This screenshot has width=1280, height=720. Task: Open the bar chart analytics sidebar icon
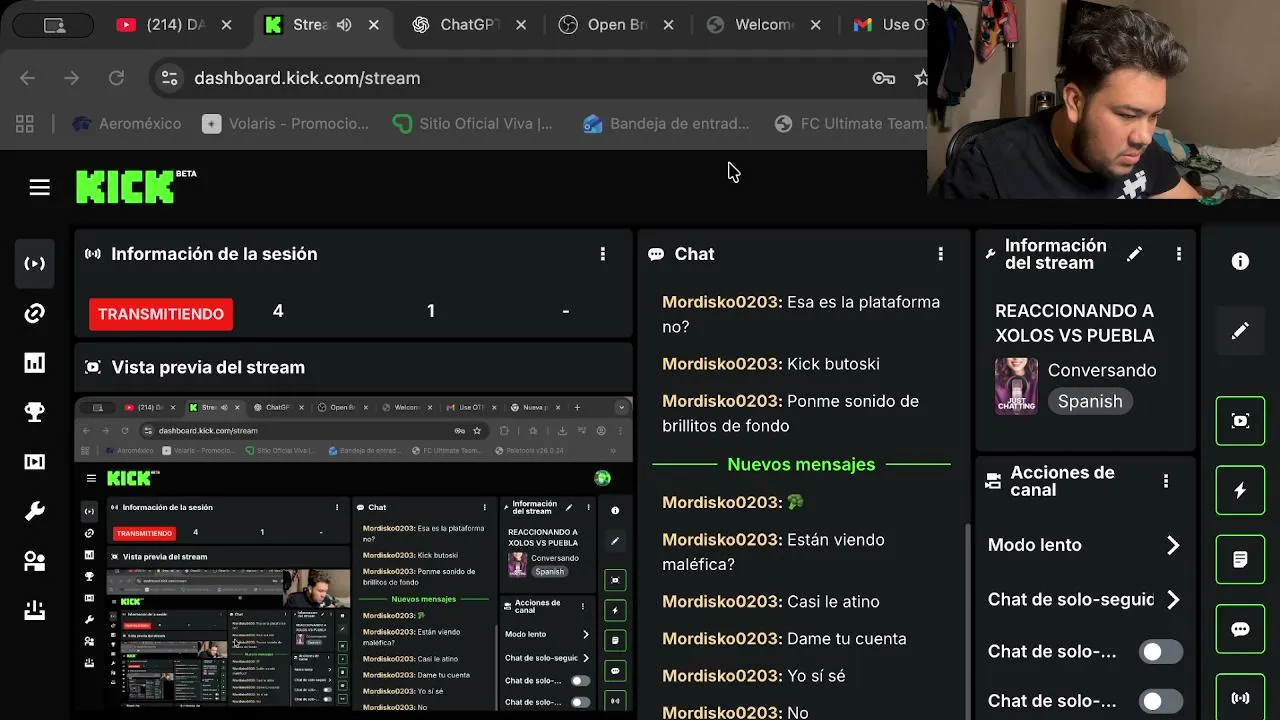[x=35, y=363]
